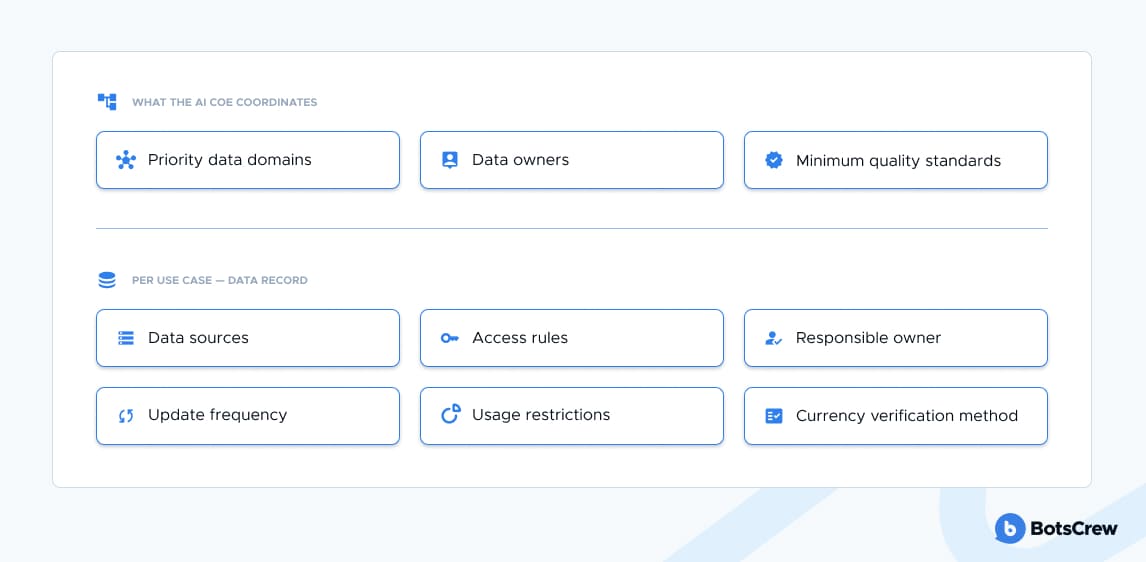Select the Currency verification method card
The width and height of the screenshot is (1146, 562).
point(895,416)
